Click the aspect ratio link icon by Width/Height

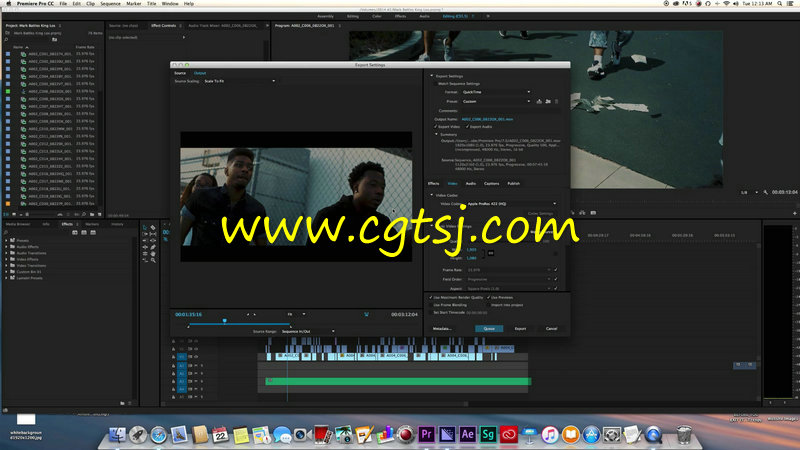[491, 253]
